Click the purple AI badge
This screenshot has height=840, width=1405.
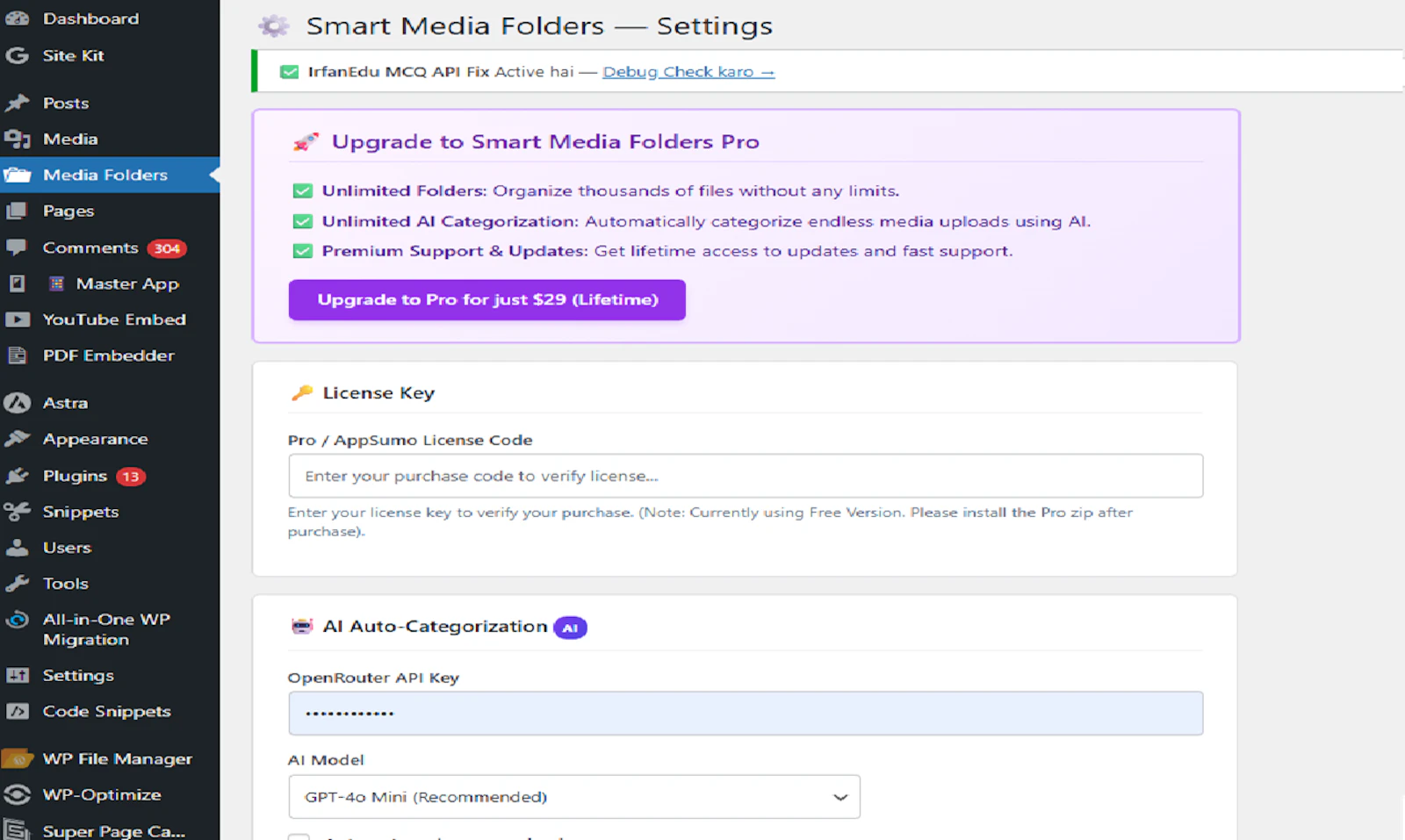coord(570,628)
